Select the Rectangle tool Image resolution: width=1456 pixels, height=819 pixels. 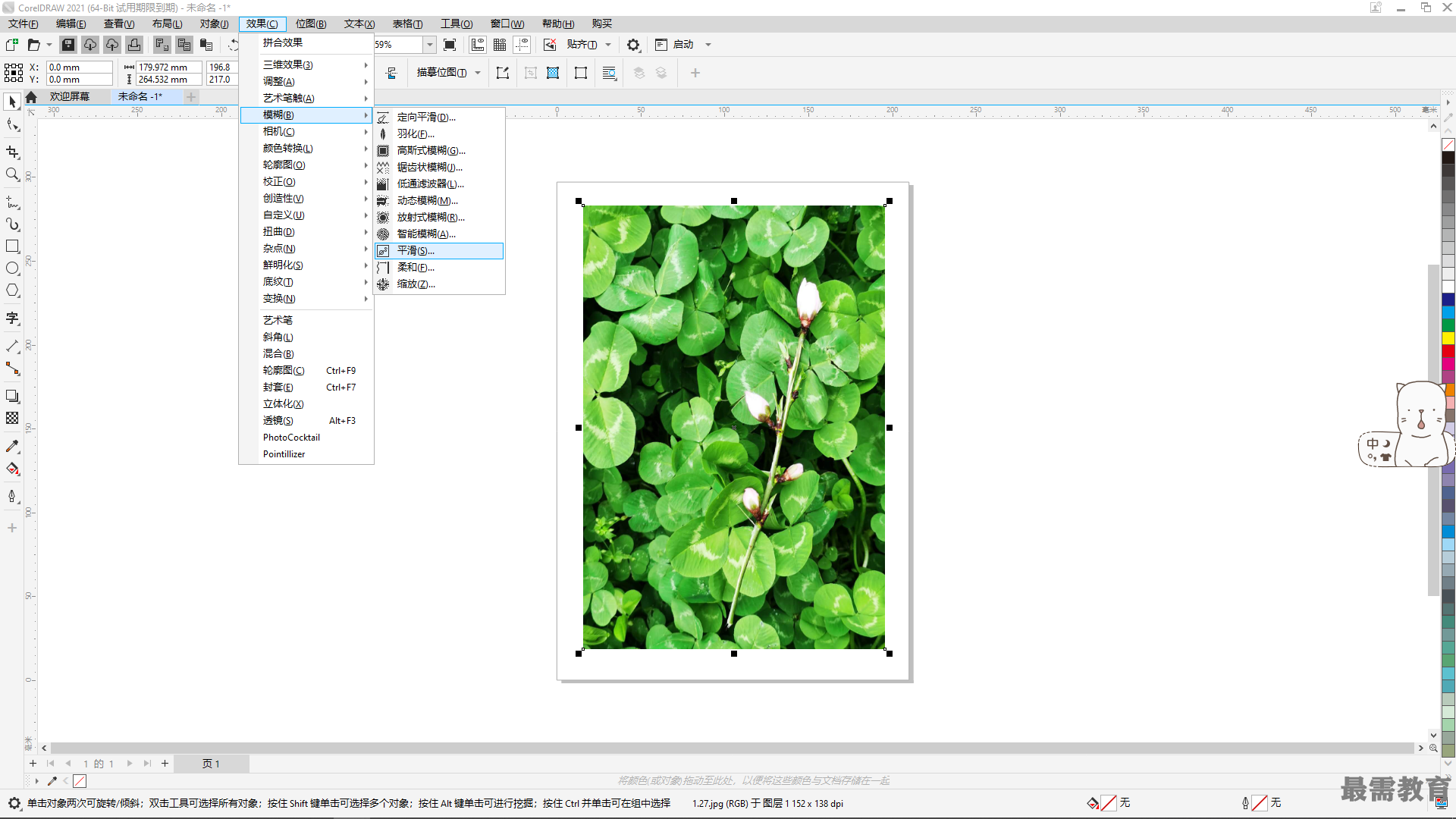coord(12,246)
